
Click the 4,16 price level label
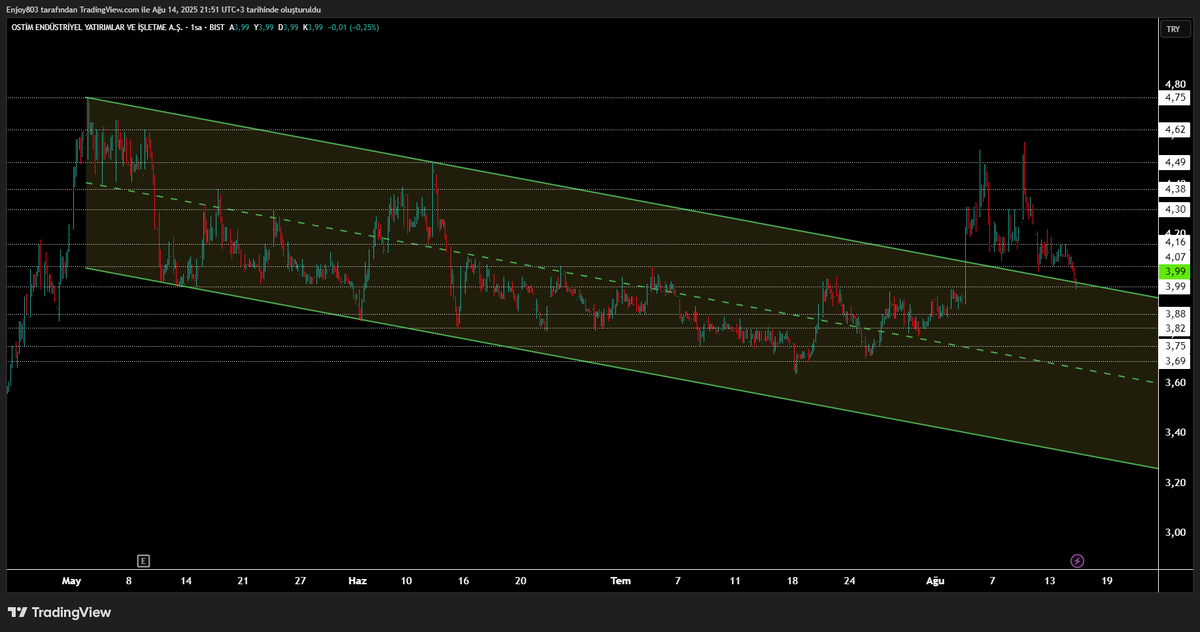[1175, 242]
